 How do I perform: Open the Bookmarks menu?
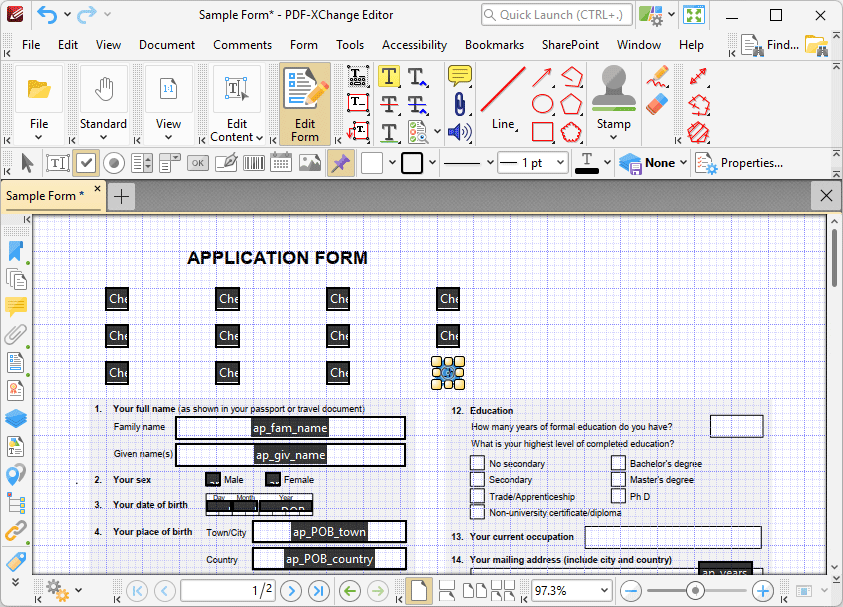tap(494, 45)
